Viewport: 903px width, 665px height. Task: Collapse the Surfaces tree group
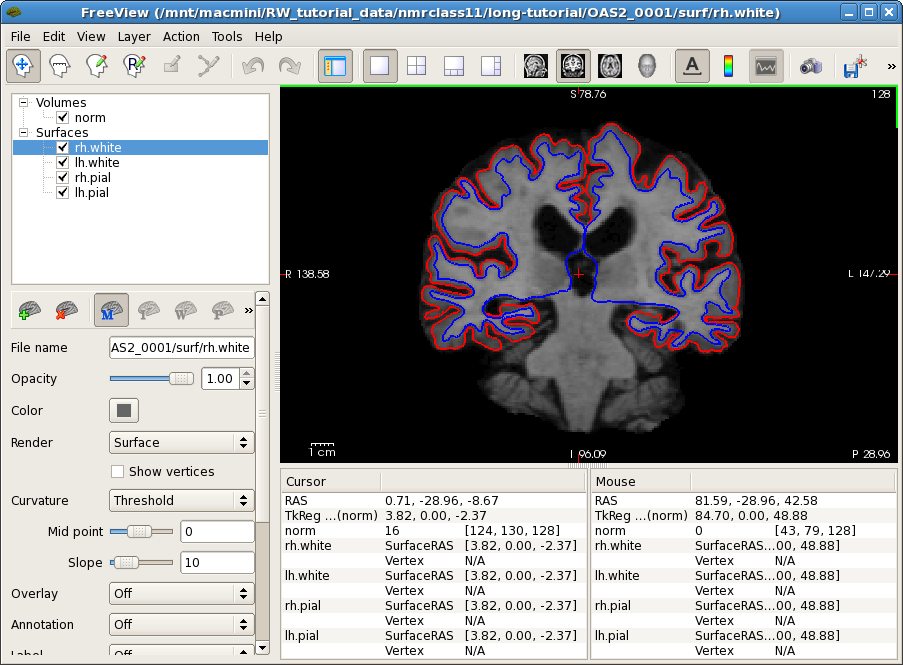pos(23,132)
